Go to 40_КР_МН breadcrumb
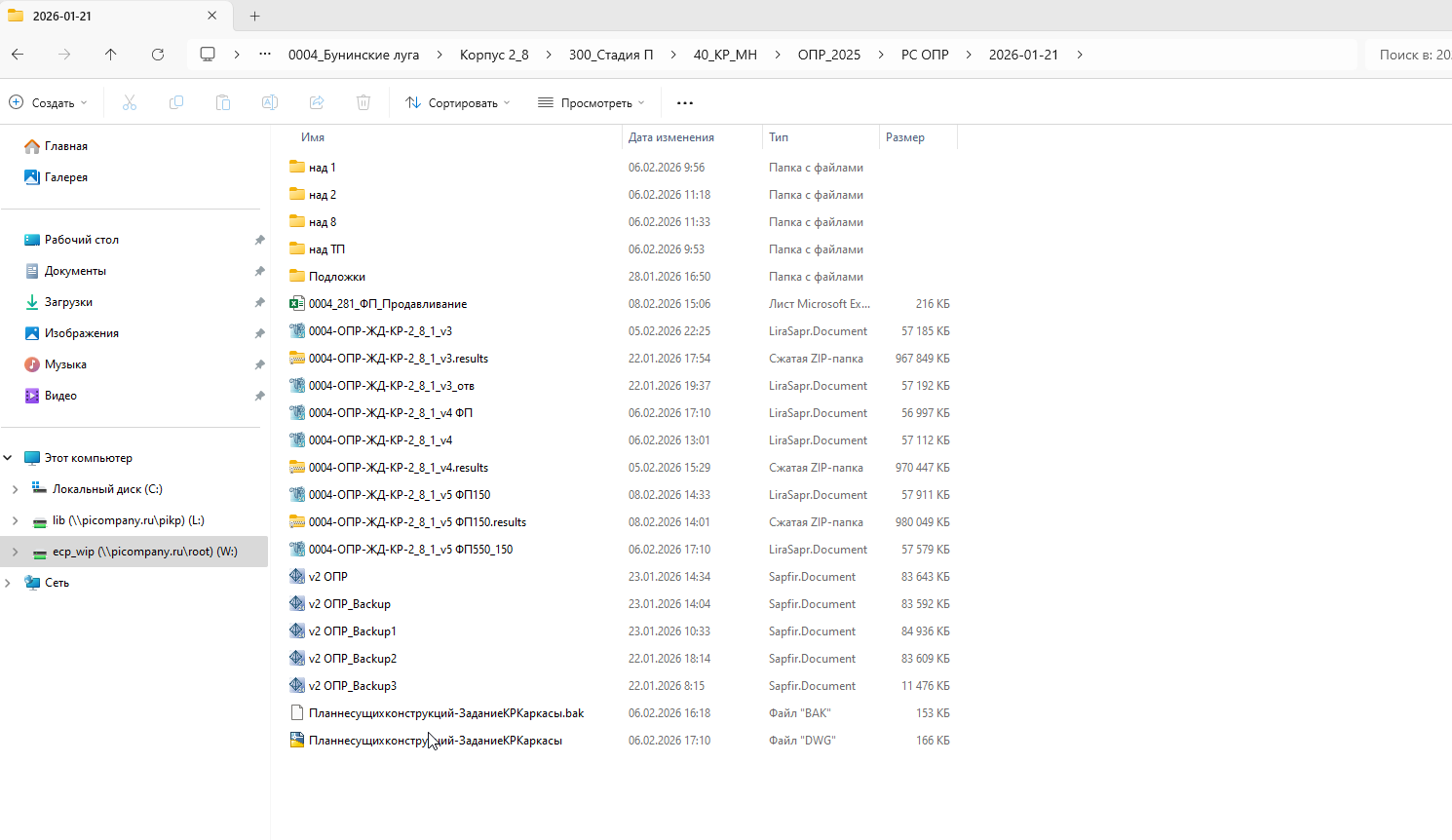 (x=725, y=55)
